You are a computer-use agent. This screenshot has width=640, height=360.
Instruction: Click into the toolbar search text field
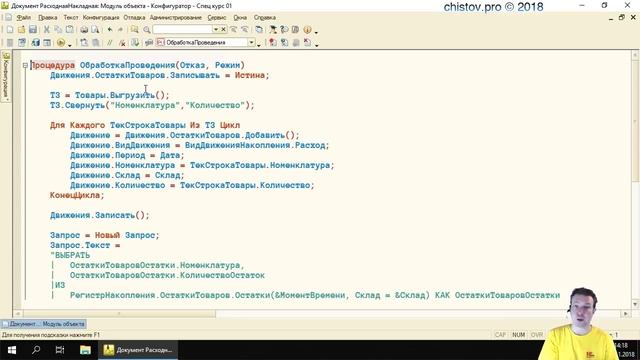coord(182,30)
